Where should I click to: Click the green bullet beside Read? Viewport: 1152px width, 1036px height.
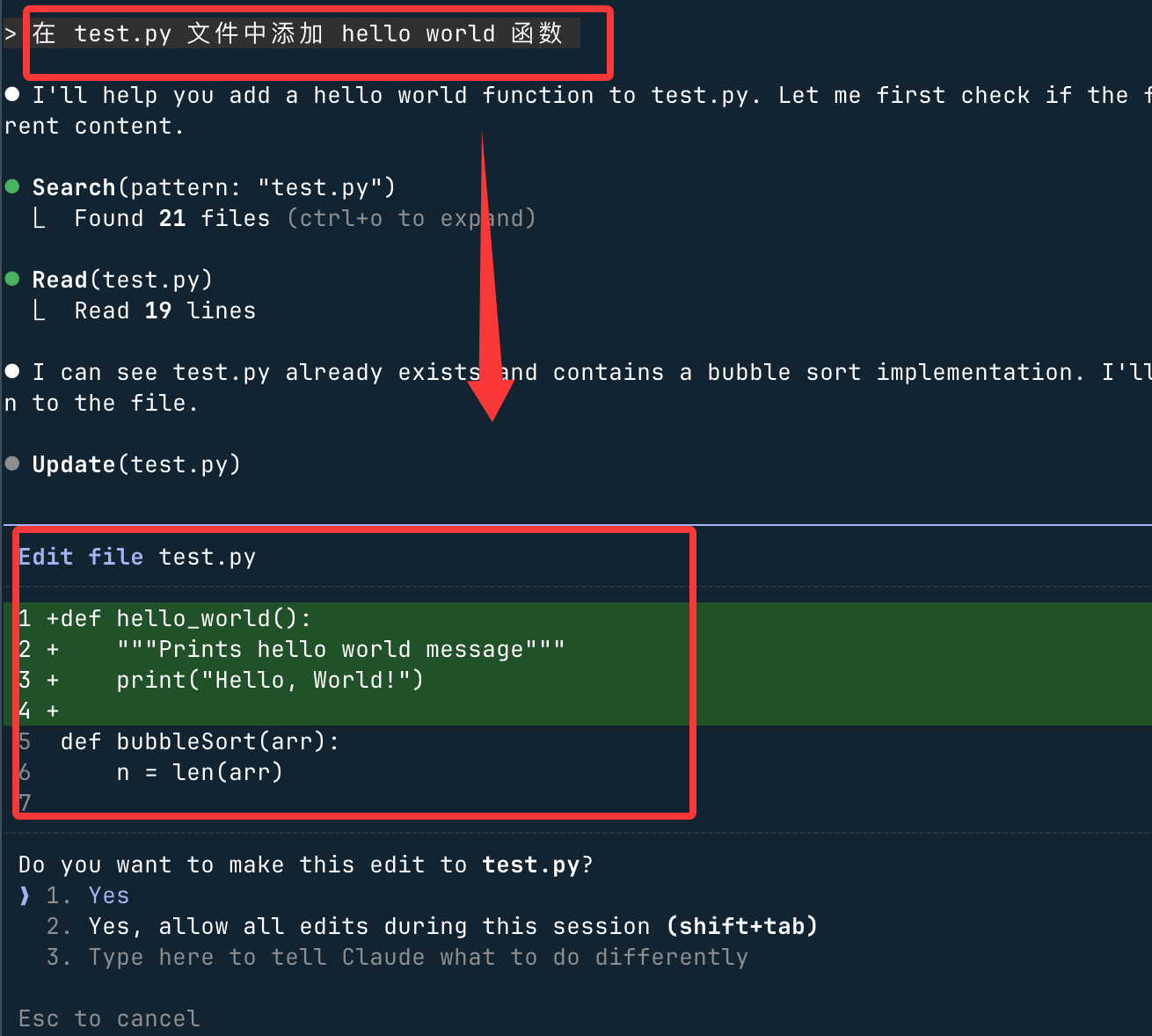12,279
